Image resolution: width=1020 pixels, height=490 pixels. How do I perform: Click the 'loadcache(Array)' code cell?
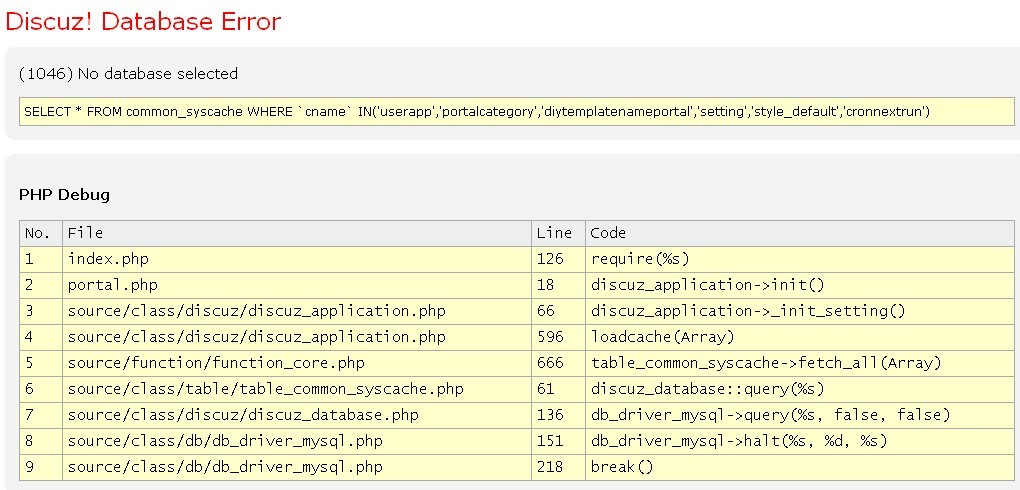tap(799, 337)
